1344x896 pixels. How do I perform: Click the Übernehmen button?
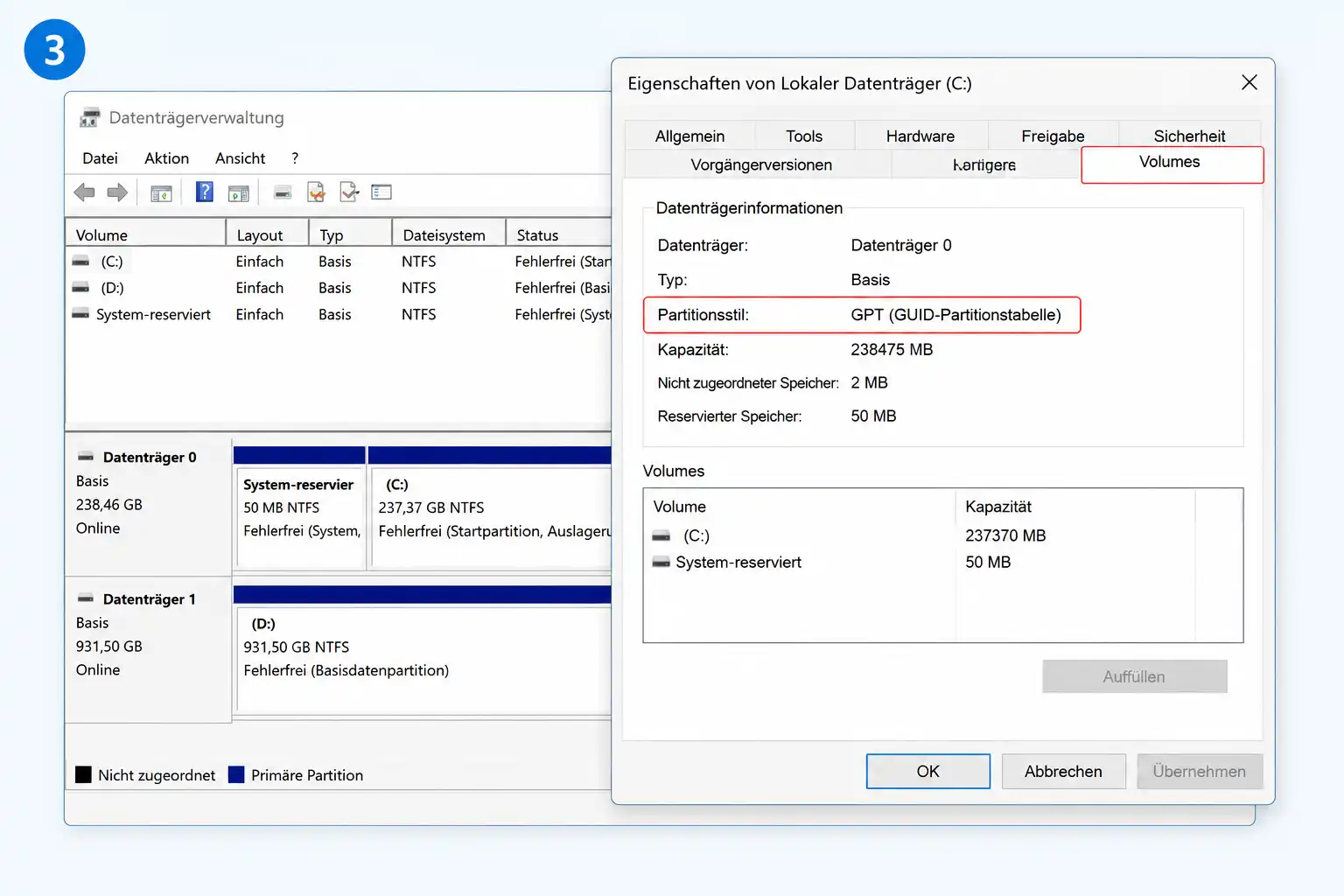(x=1199, y=771)
